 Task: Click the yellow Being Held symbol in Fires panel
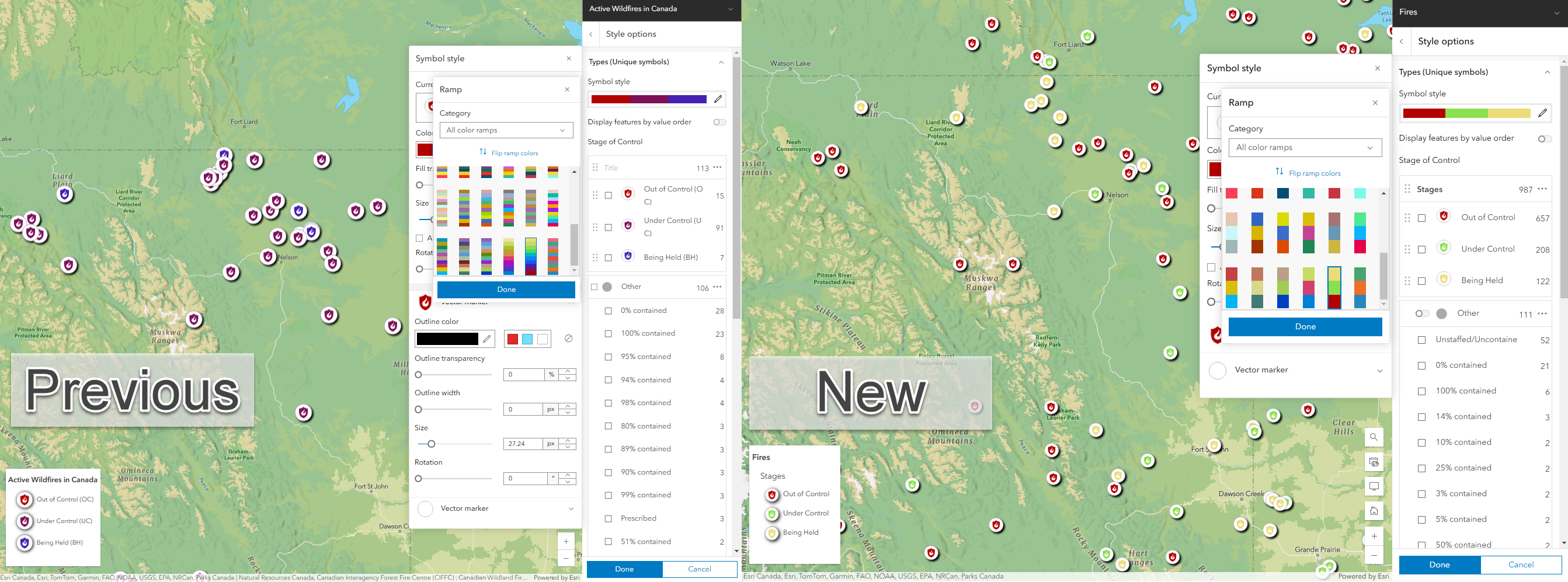point(1443,279)
